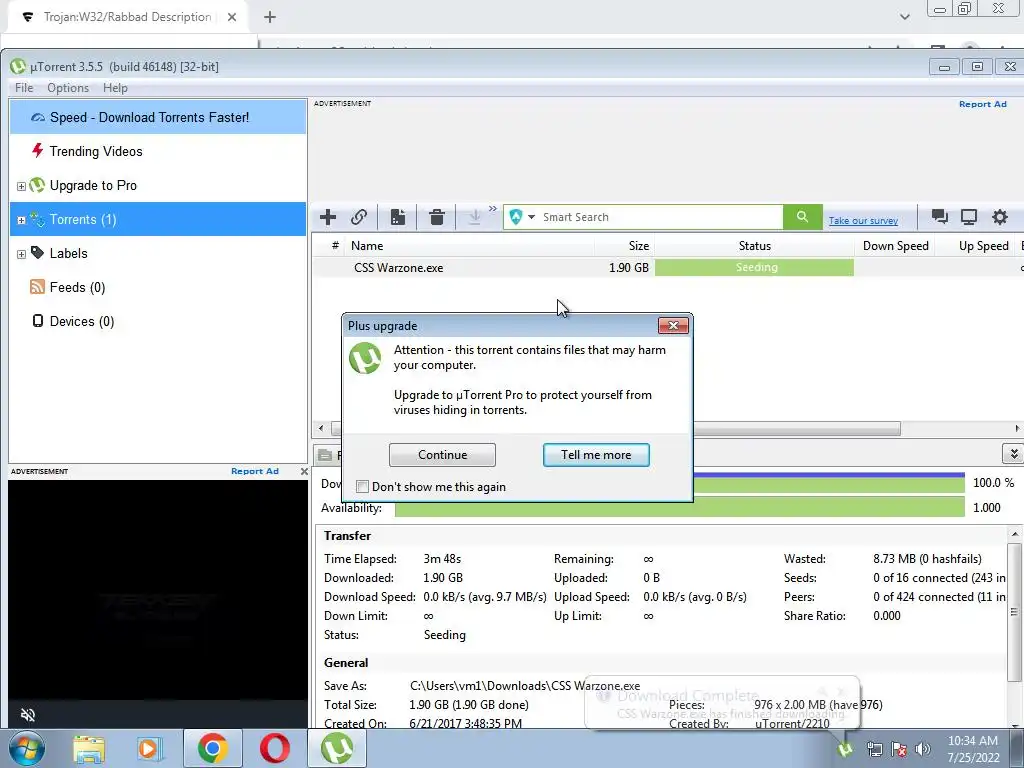1024x768 pixels.
Task: Open the Action Center flag tray icon
Action: click(899, 749)
